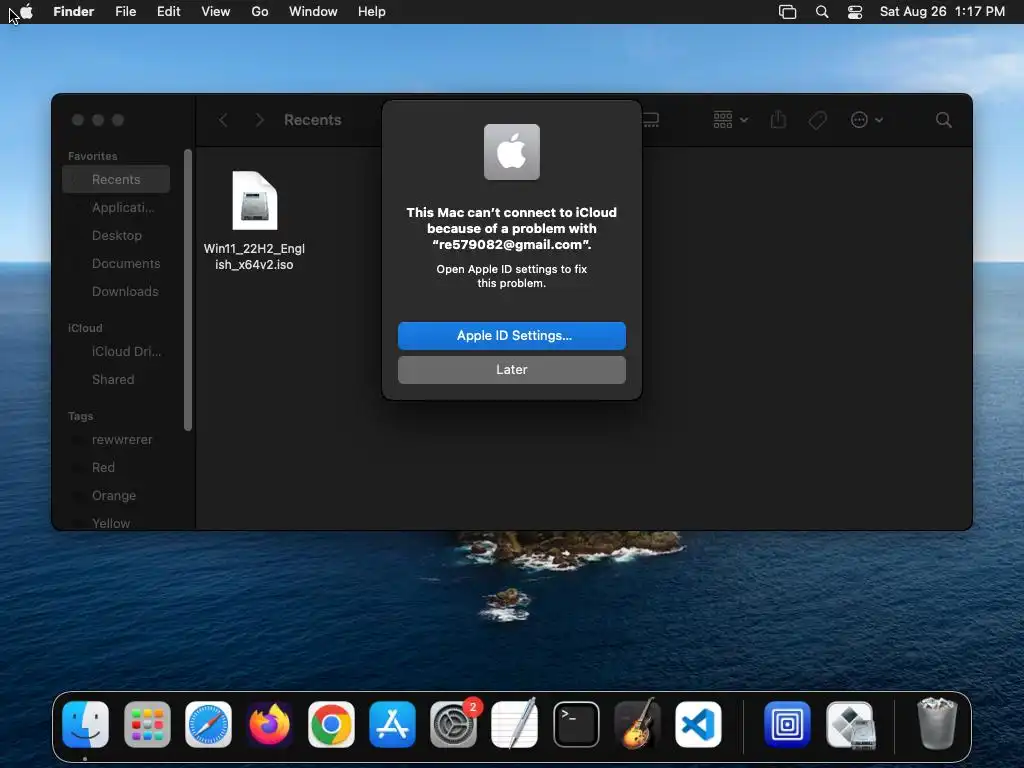Image resolution: width=1024 pixels, height=768 pixels.
Task: Select Recents in Finder sidebar
Action: 116,180
